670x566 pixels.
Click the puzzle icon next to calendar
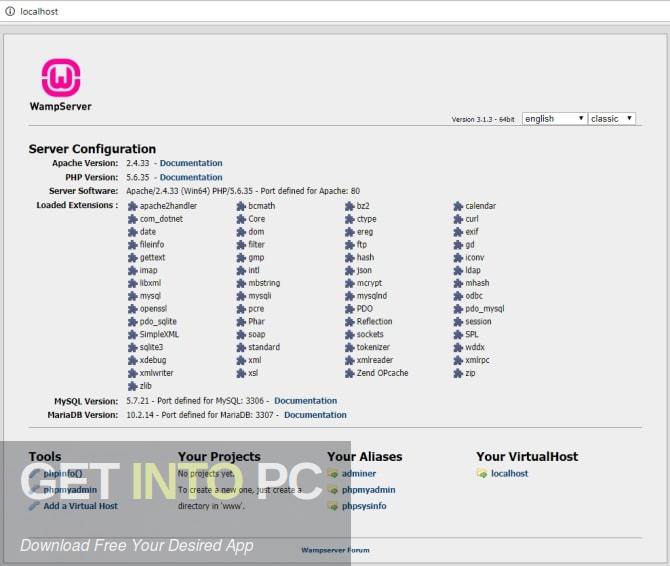click(458, 206)
